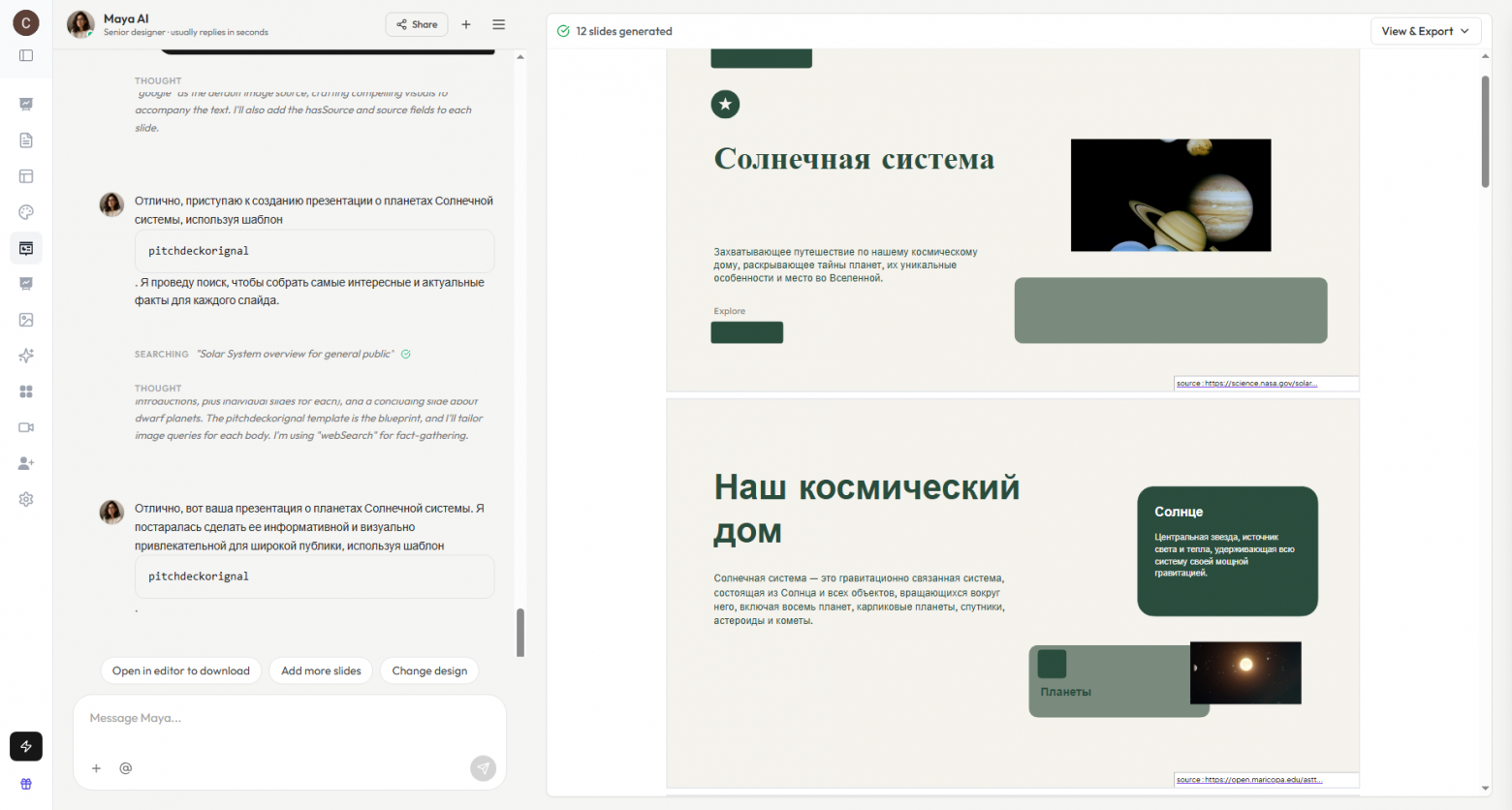The width and height of the screenshot is (1512, 810).
Task: Select the Add more slides suggestion
Action: [x=321, y=670]
